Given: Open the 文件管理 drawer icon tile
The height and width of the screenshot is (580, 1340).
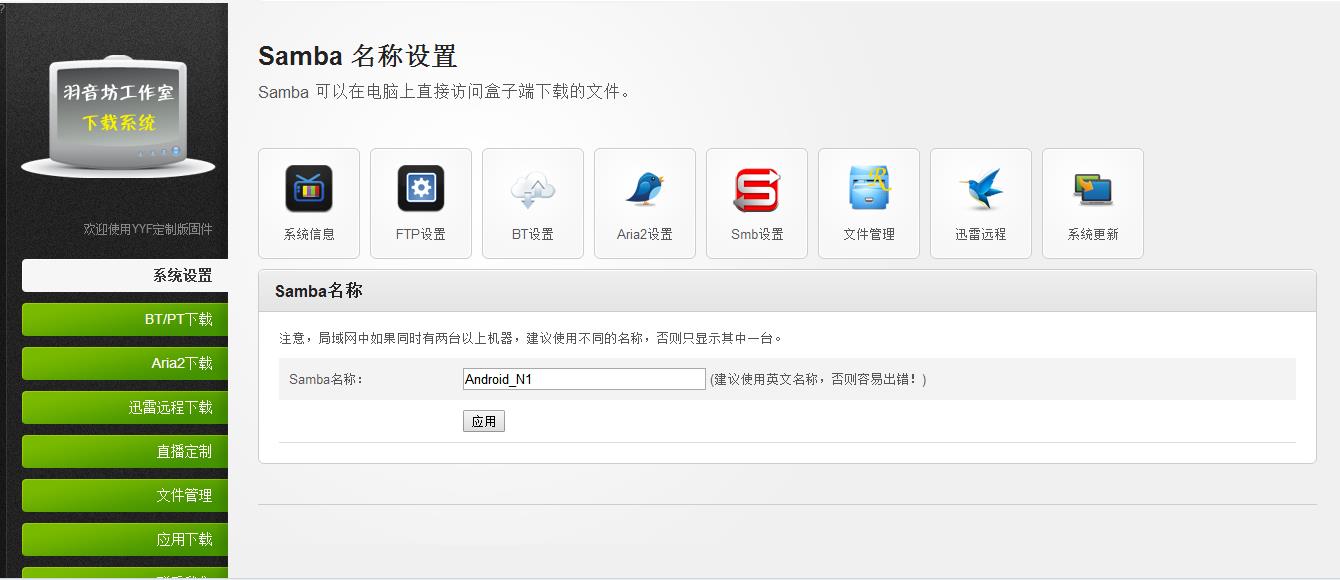Looking at the screenshot, I should tap(869, 204).
